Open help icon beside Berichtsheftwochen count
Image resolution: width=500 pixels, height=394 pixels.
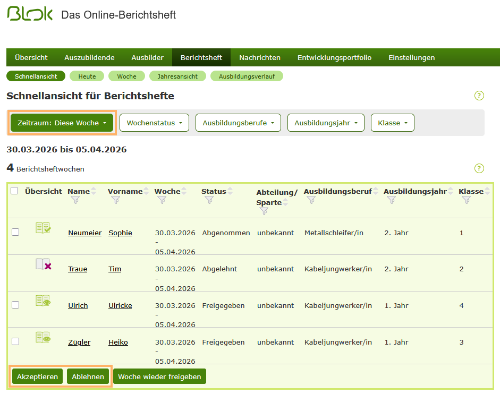click(x=479, y=168)
